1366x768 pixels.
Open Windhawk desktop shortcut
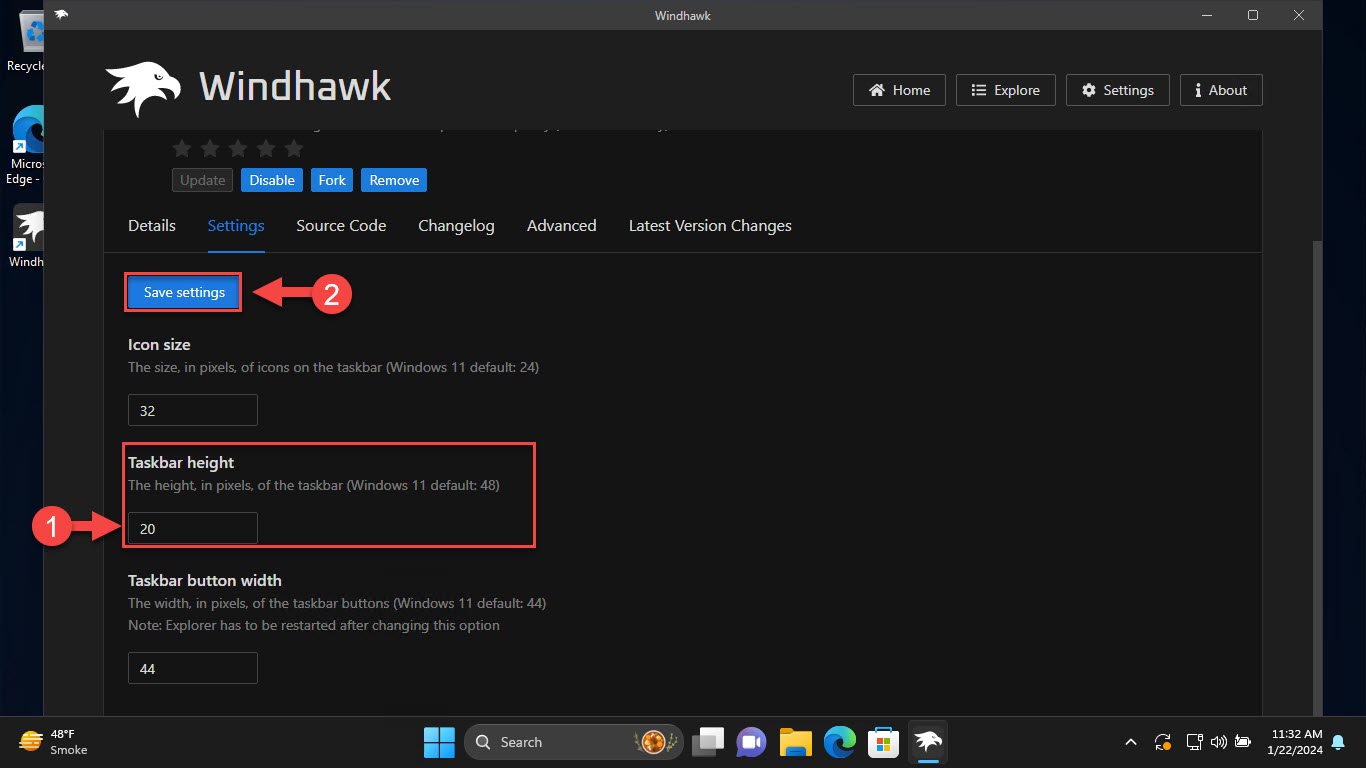tap(28, 238)
